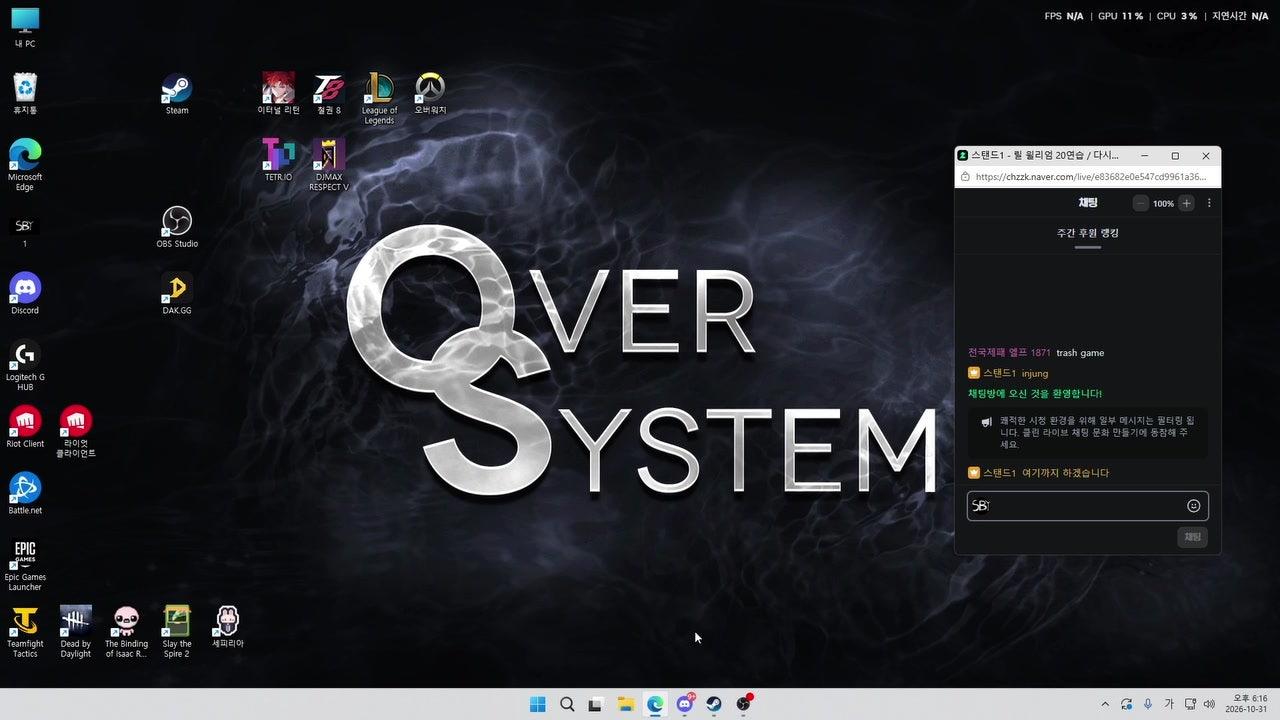Select the Riot Client desktop shortcut
The height and width of the screenshot is (720, 1280).
click(x=25, y=427)
